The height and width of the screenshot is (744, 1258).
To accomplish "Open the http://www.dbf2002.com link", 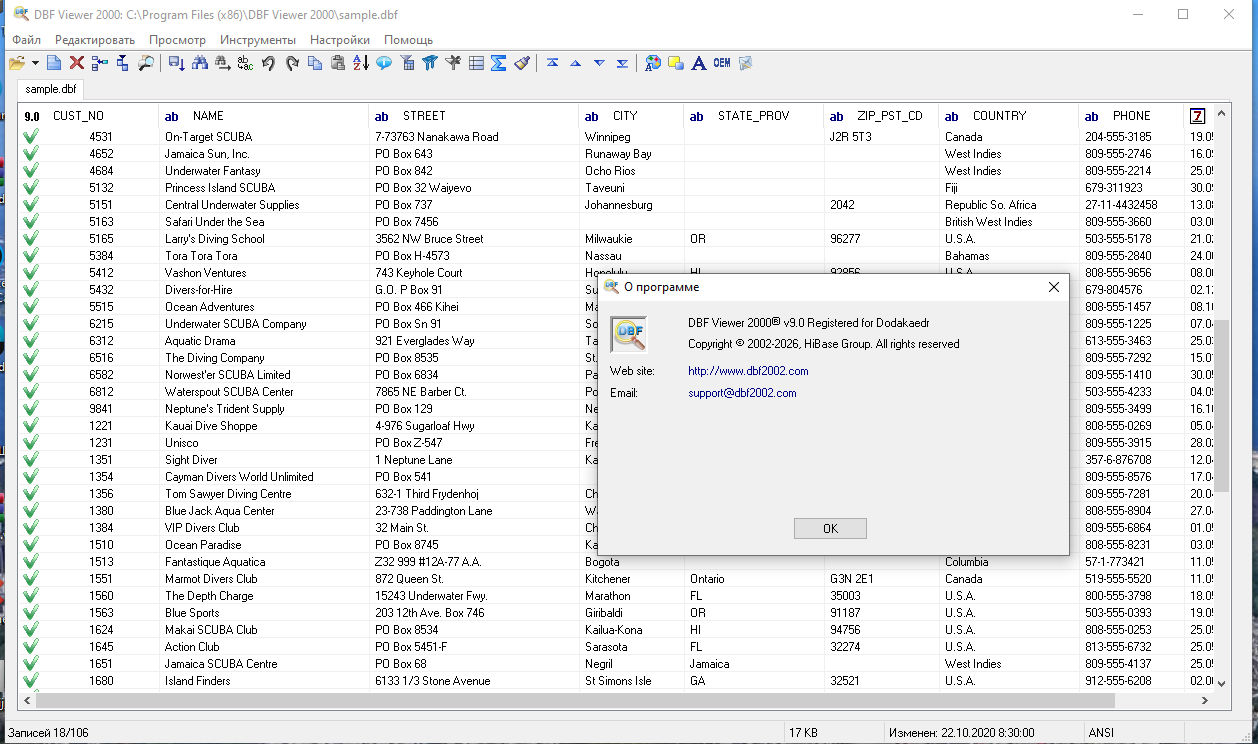I will coord(748,371).
